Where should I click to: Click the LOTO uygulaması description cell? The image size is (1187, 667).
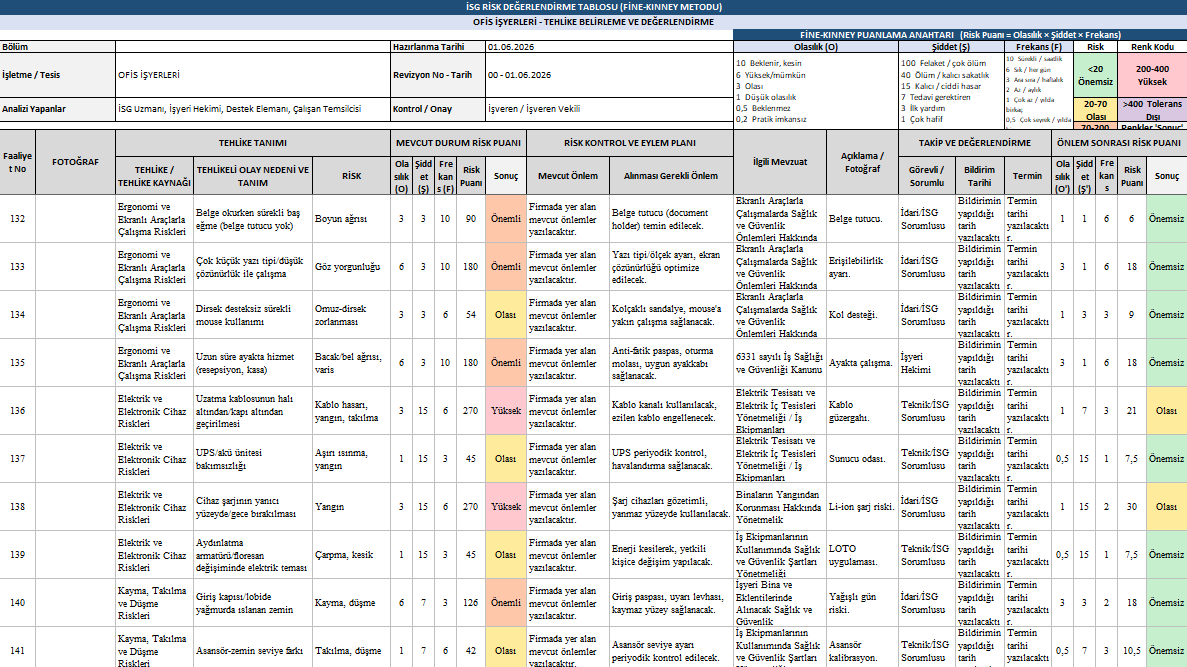pos(862,555)
